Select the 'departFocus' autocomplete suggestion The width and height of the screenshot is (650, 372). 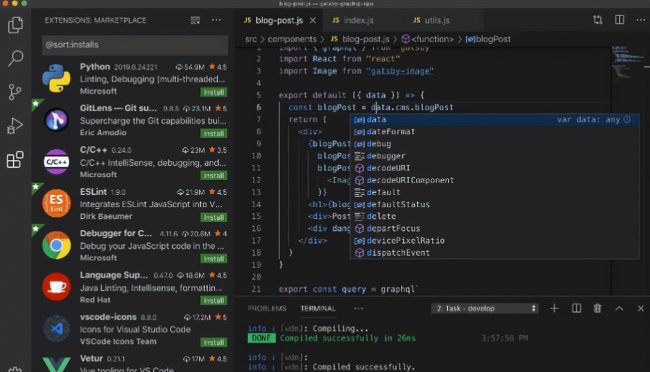pyautogui.click(x=494, y=229)
